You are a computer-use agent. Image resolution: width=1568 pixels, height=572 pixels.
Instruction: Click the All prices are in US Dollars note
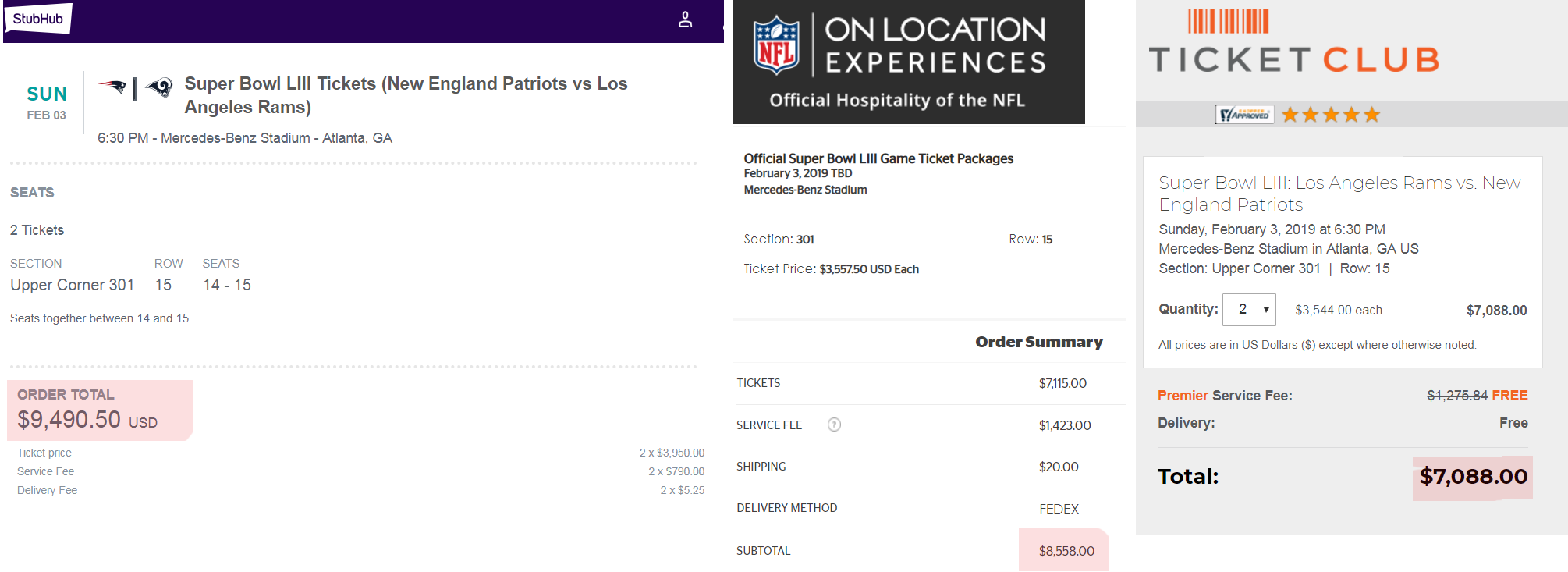(x=1318, y=345)
